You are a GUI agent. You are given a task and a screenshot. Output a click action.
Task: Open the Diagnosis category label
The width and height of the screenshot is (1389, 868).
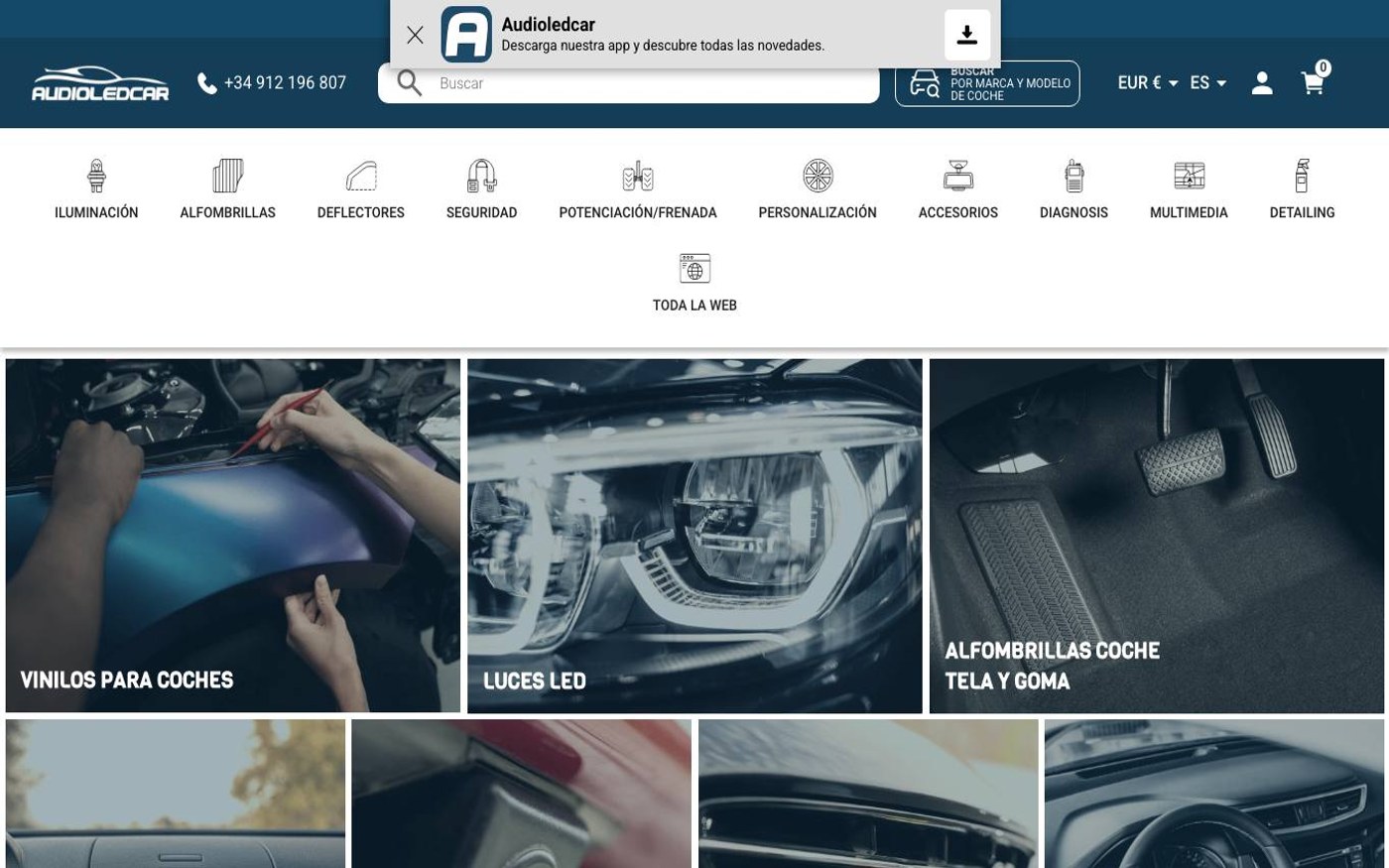pyautogui.click(x=1073, y=212)
